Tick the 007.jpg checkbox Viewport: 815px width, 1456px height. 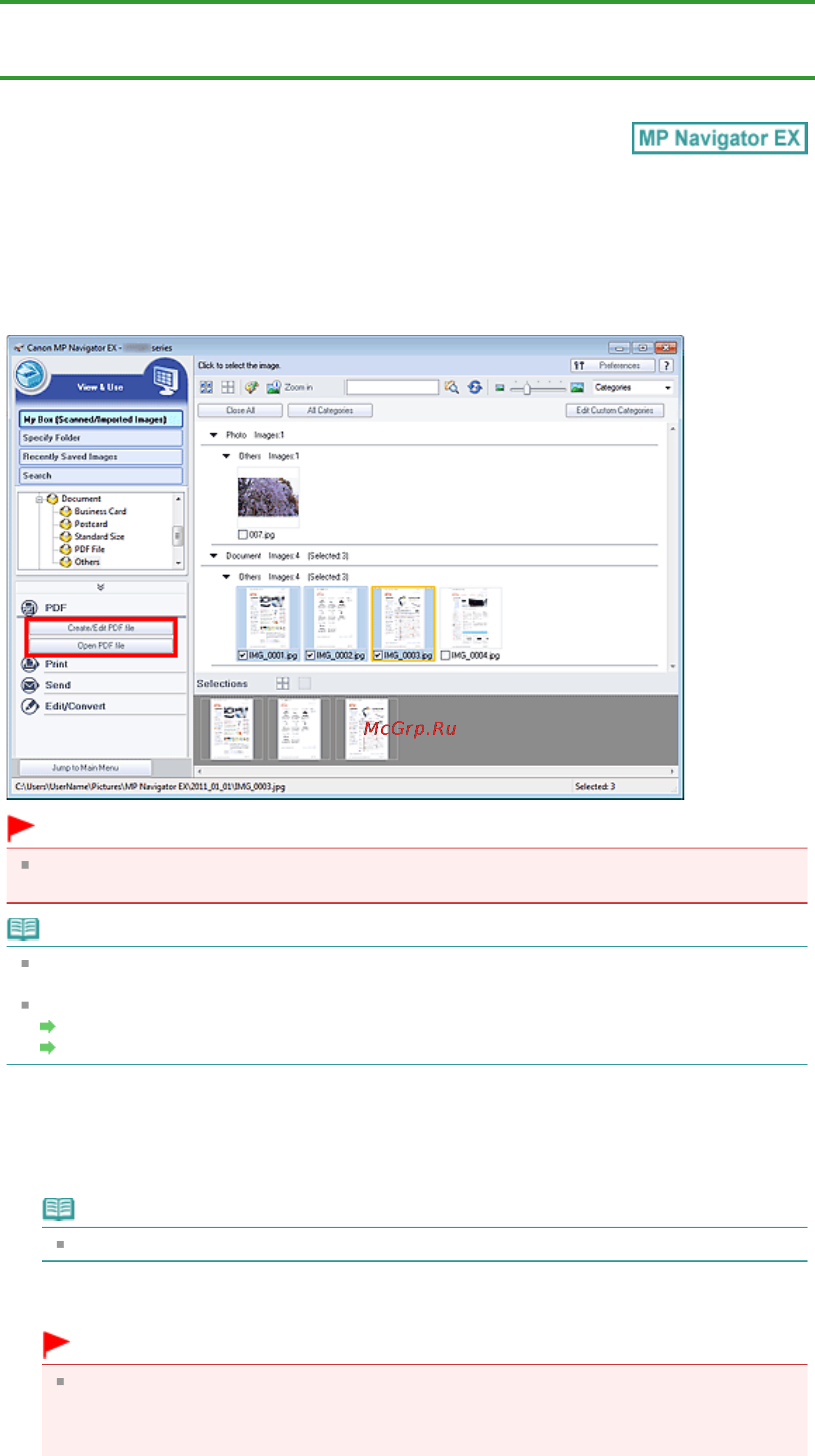[x=242, y=534]
